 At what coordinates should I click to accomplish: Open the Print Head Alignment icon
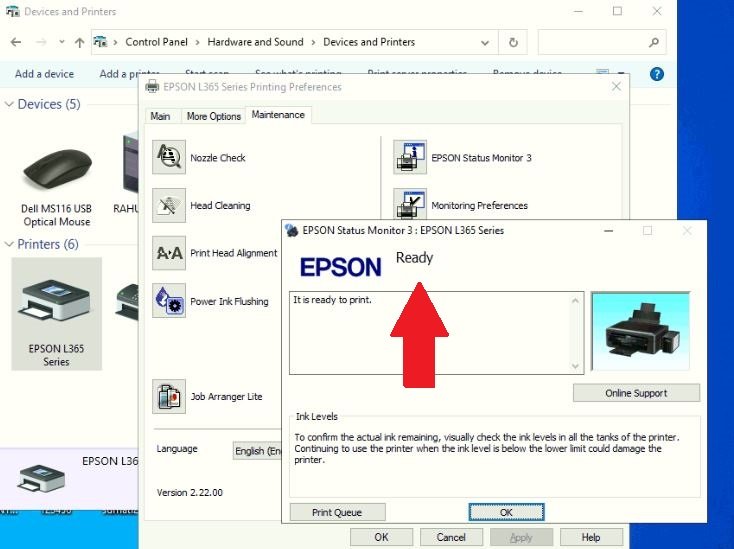[169, 253]
